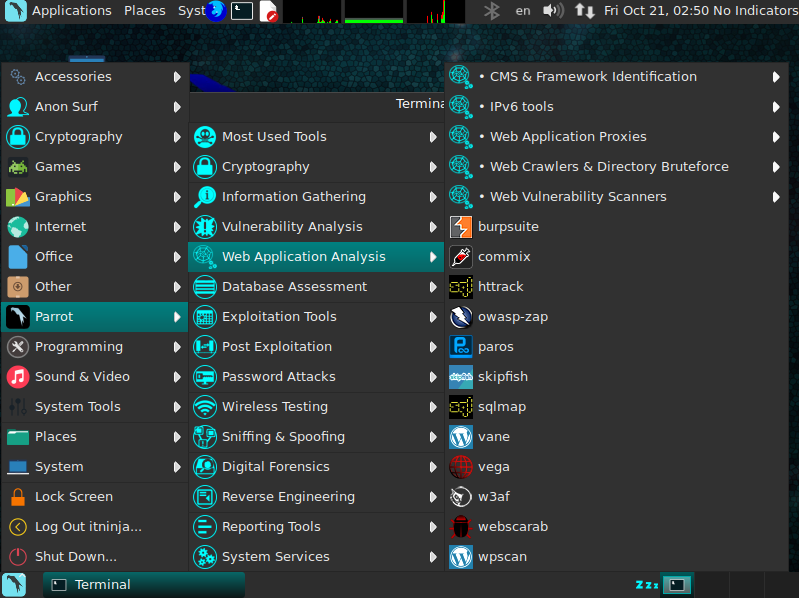Screen dimensions: 799x598
Task: Click the Cryptography entry in Parrot submenu
Action: (x=316, y=167)
